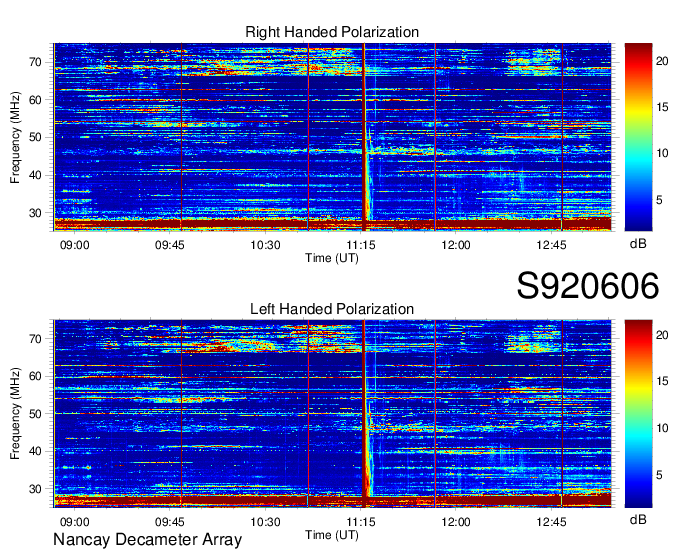Image resolution: width=680 pixels, height=552 pixels.
Task: Click the right-handed plot's dB color bar
Action: [x=638, y=137]
